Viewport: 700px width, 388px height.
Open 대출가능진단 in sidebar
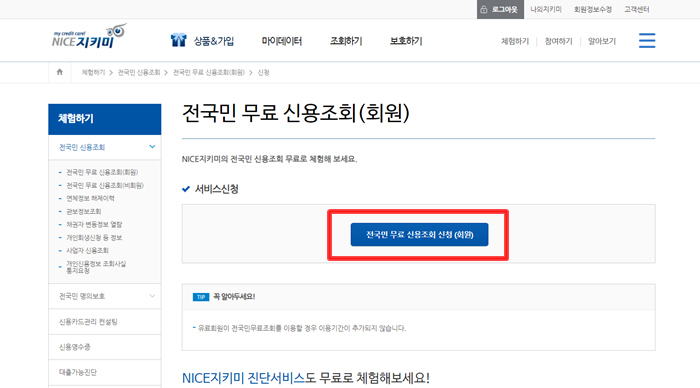(x=104, y=372)
